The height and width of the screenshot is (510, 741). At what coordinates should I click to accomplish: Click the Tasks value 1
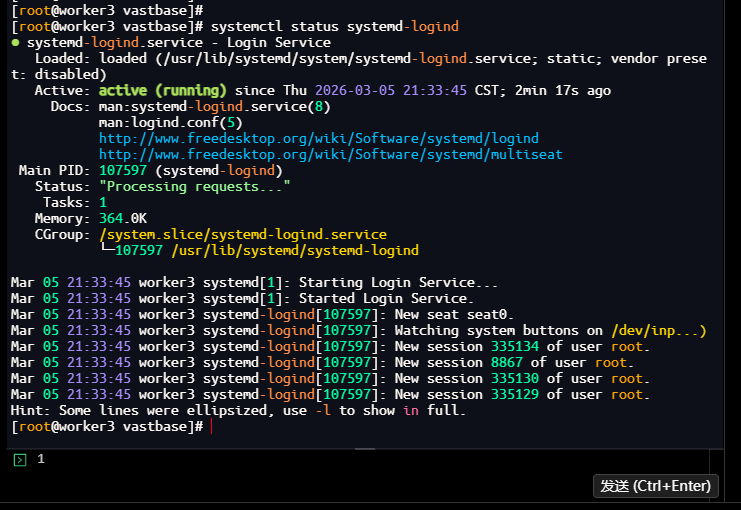point(103,203)
